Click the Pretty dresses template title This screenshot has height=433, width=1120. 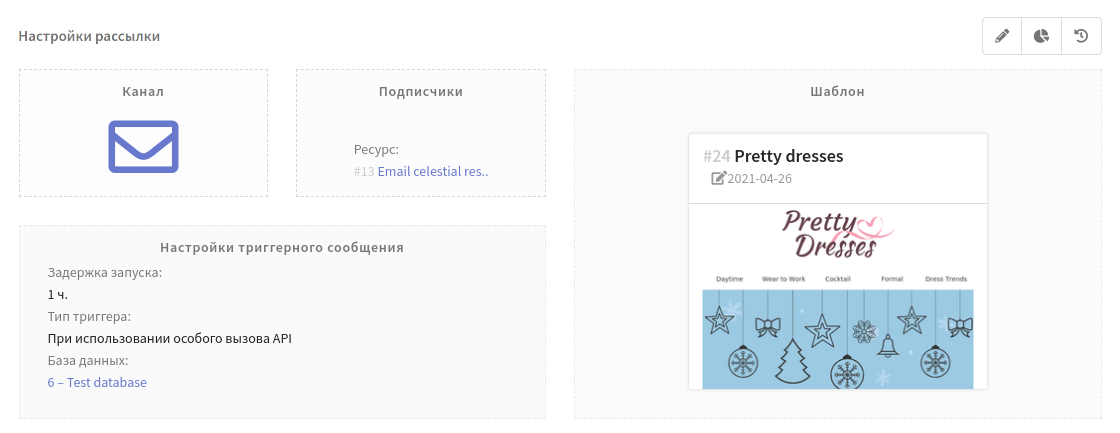(x=788, y=156)
